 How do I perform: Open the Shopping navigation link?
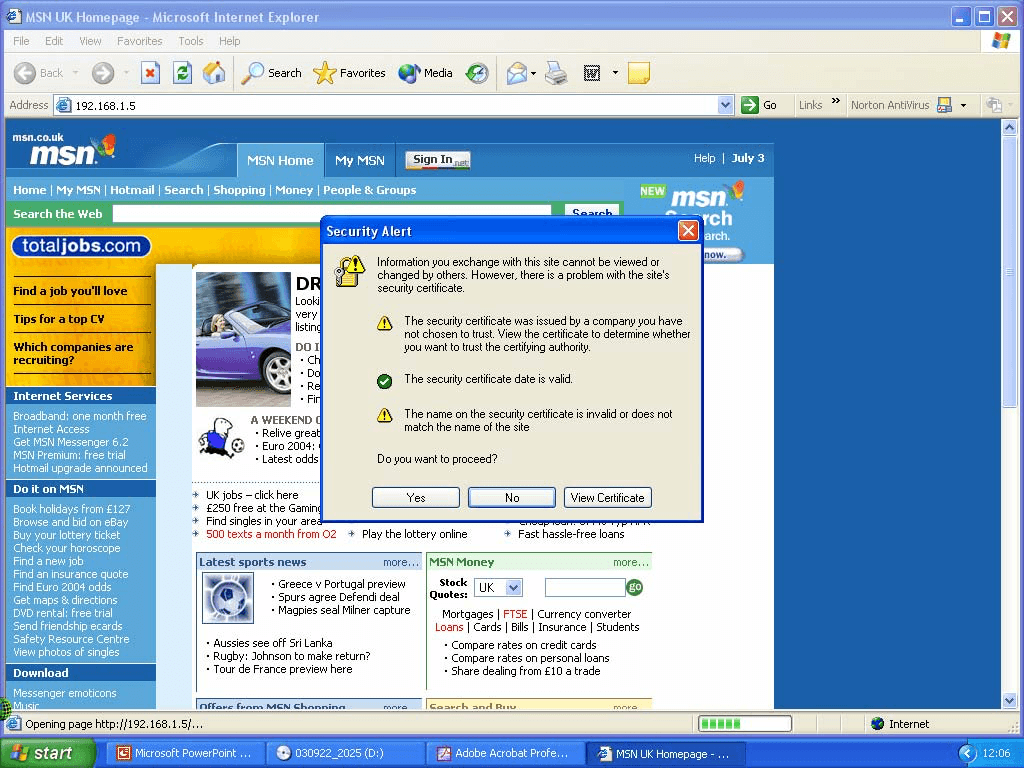[x=239, y=190]
